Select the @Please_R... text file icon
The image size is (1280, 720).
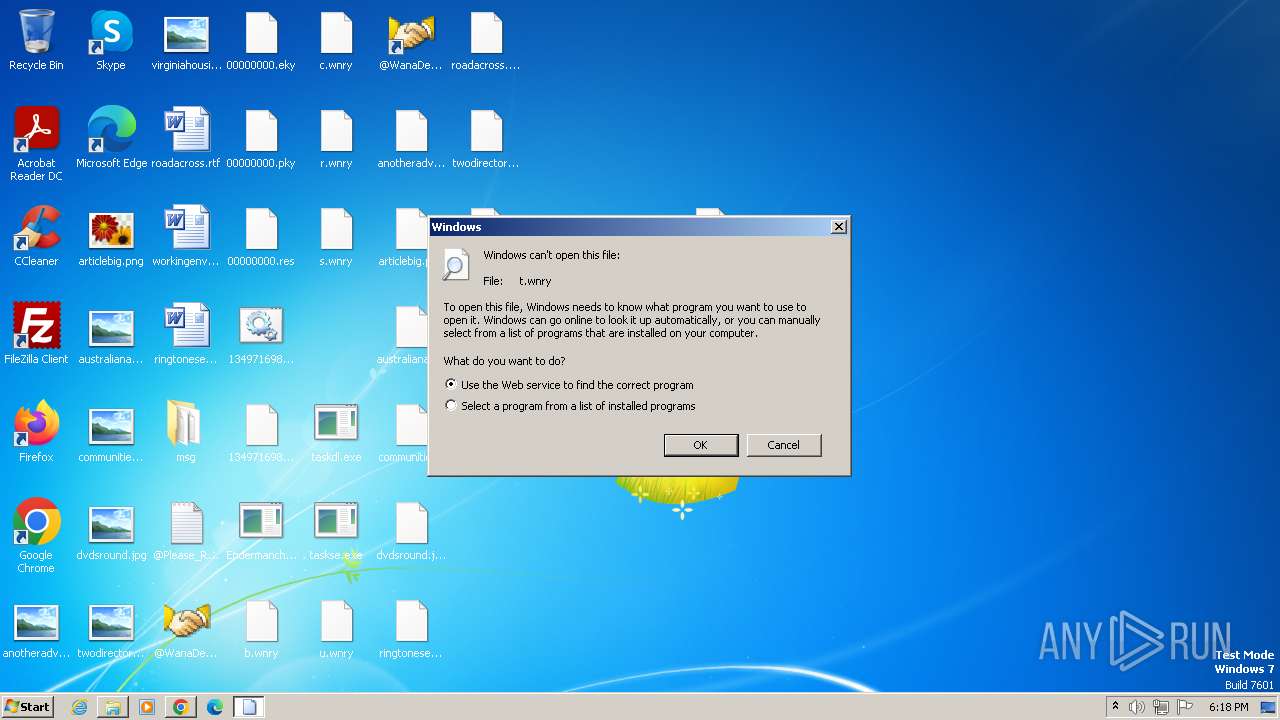(x=186, y=531)
